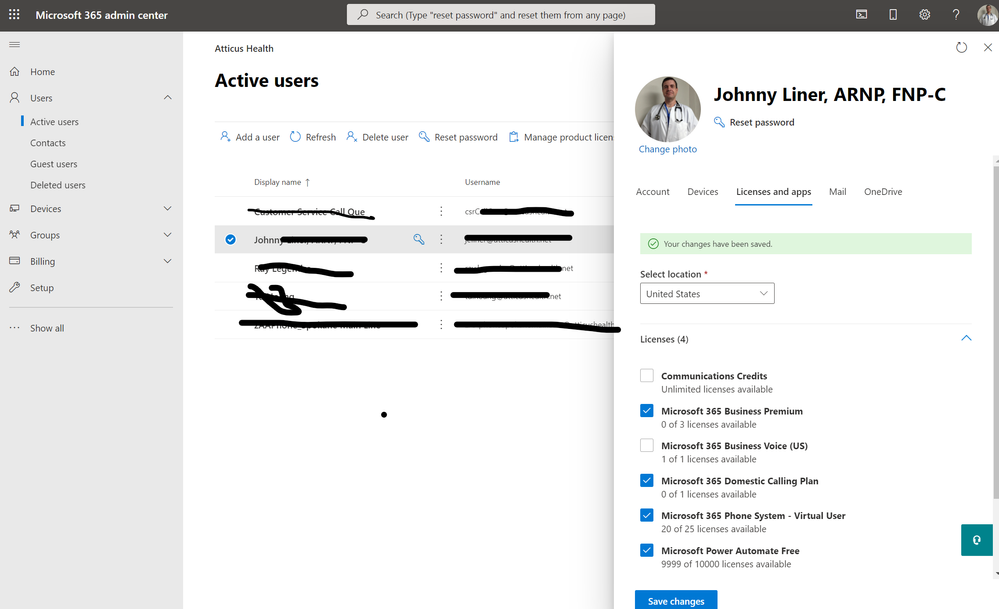999x609 pixels.
Task: Sort by Display name column header
Action: pos(282,182)
